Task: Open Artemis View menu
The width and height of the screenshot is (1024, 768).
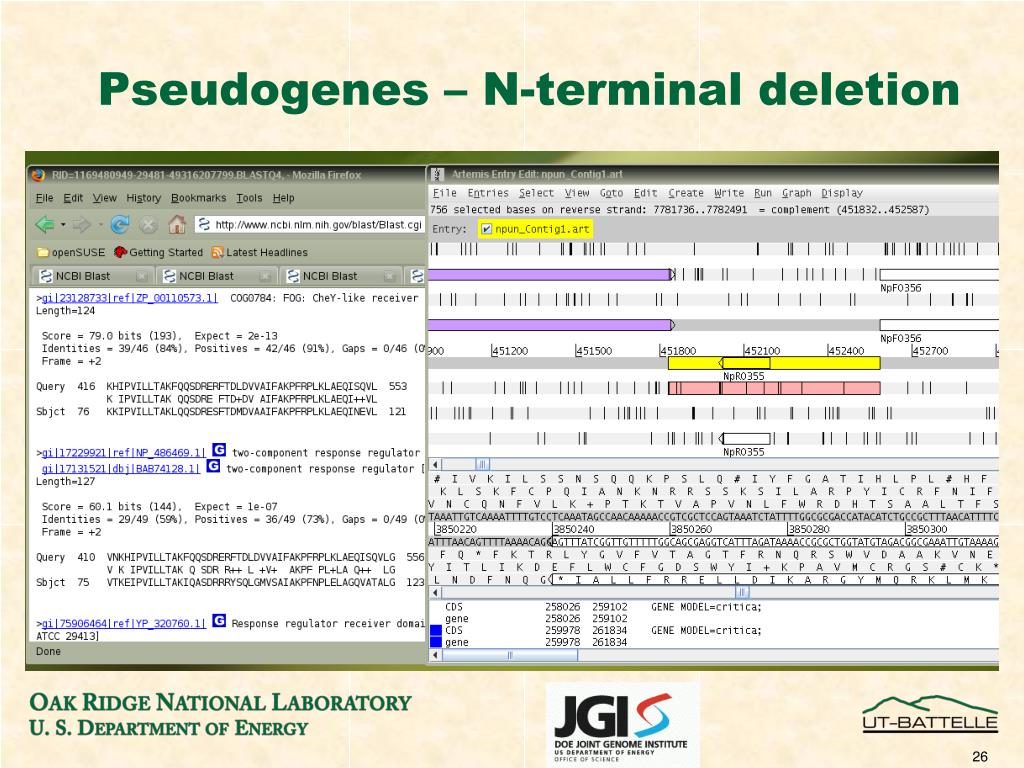Action: coord(577,193)
